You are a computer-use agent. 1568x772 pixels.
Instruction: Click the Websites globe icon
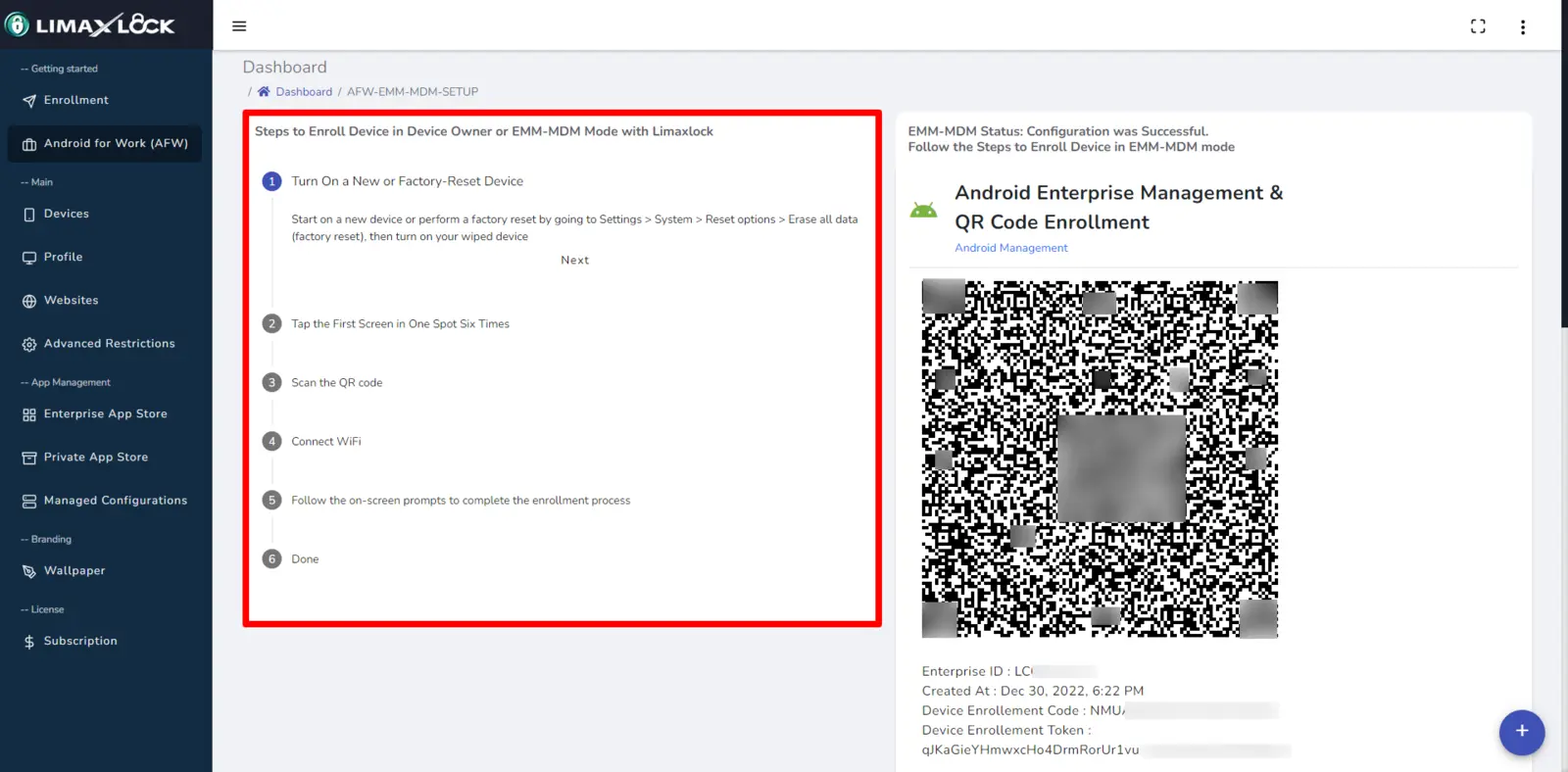[29, 301]
